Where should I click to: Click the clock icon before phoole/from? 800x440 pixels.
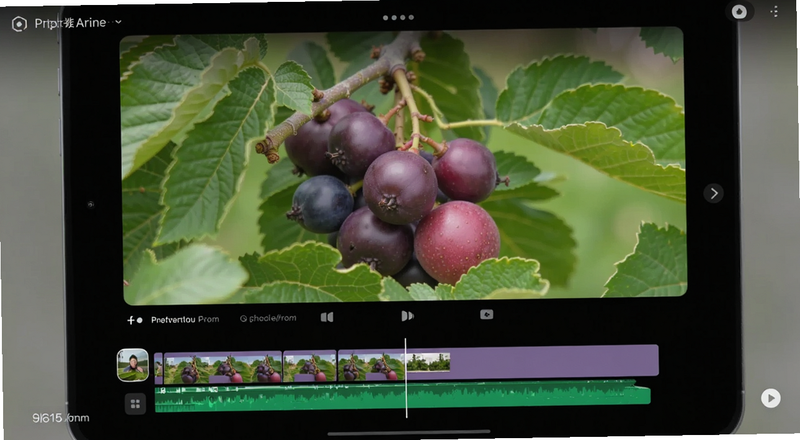point(243,319)
